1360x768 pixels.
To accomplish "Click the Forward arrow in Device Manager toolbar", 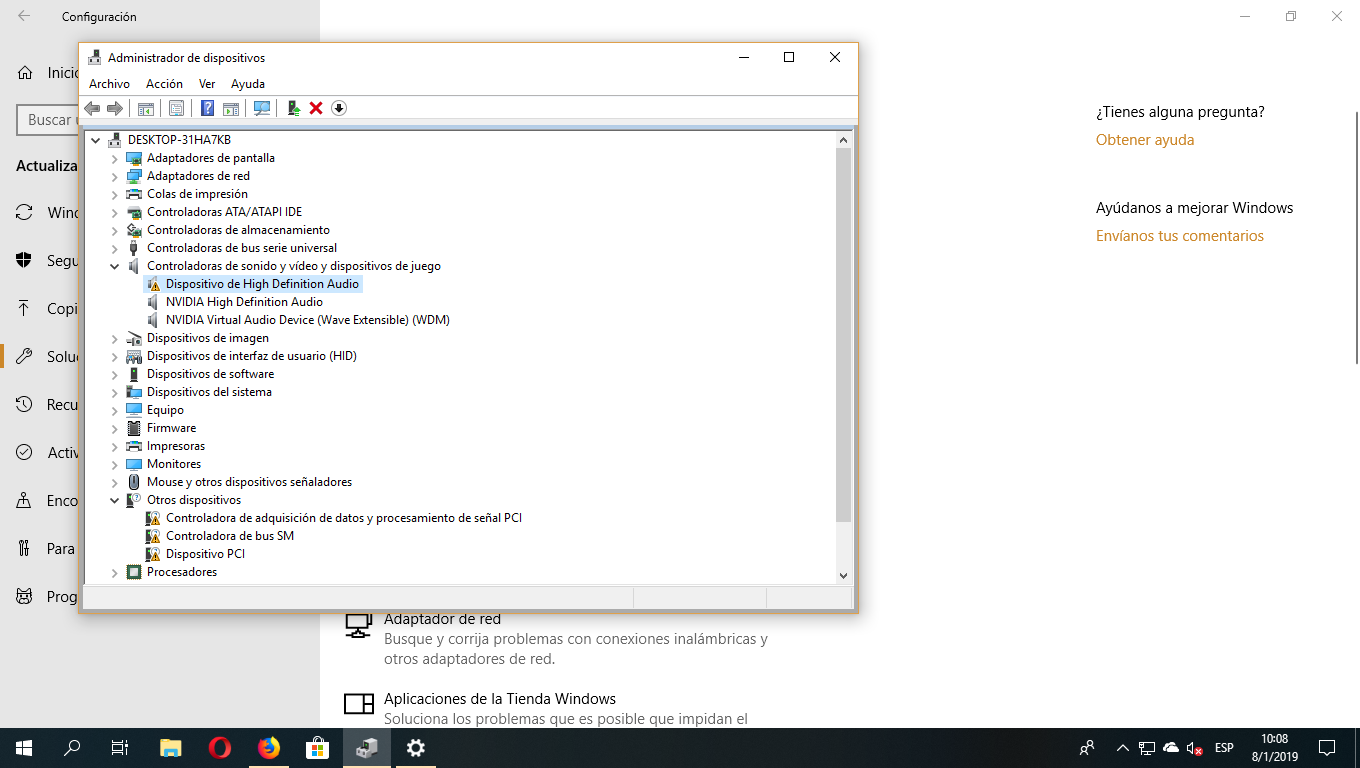I will 115,108.
